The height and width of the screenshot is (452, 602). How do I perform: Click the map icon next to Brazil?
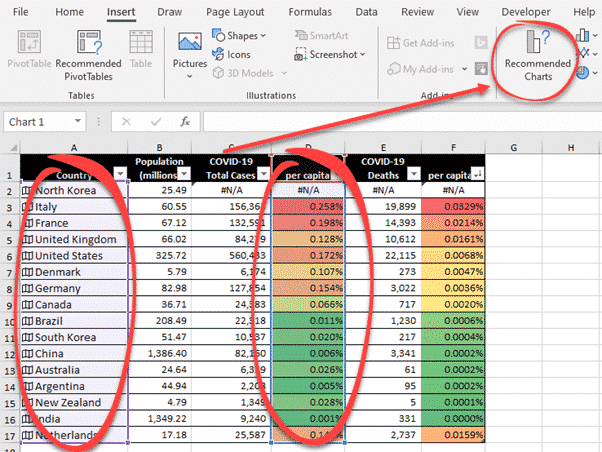click(x=27, y=323)
